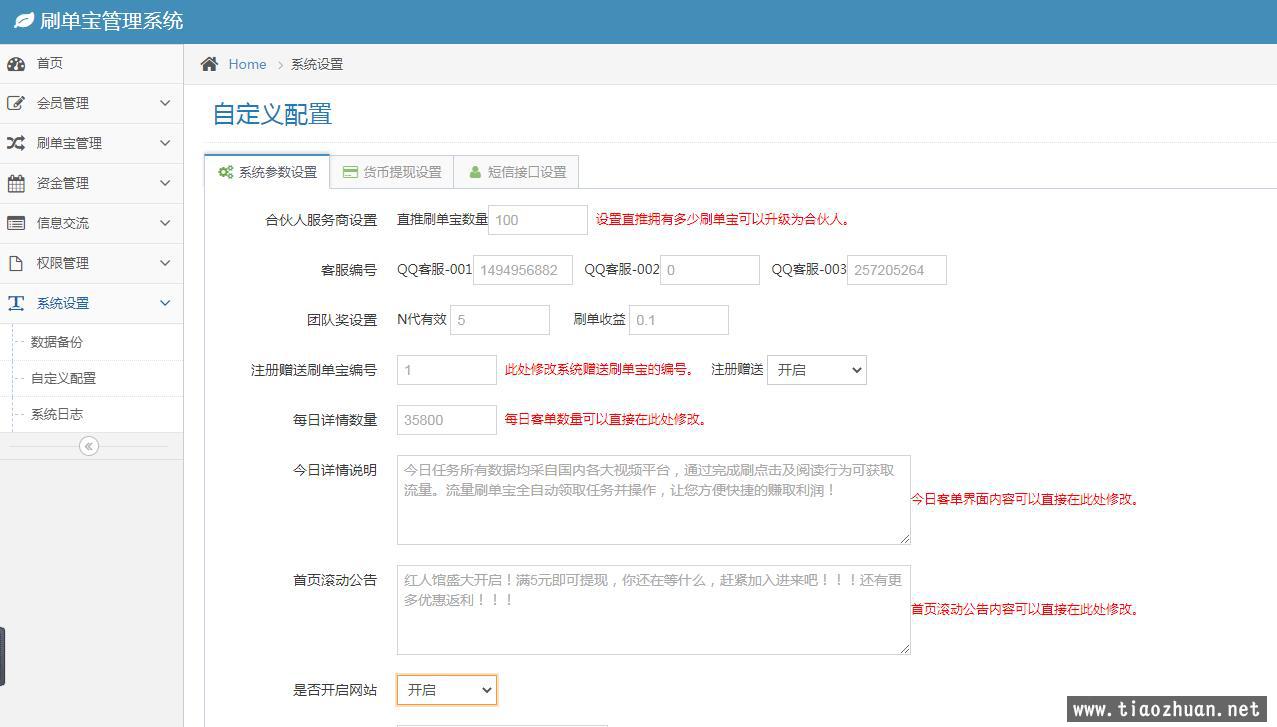Select the 系统参数设置 tab
Viewport: 1277px width, 727px height.
267,172
